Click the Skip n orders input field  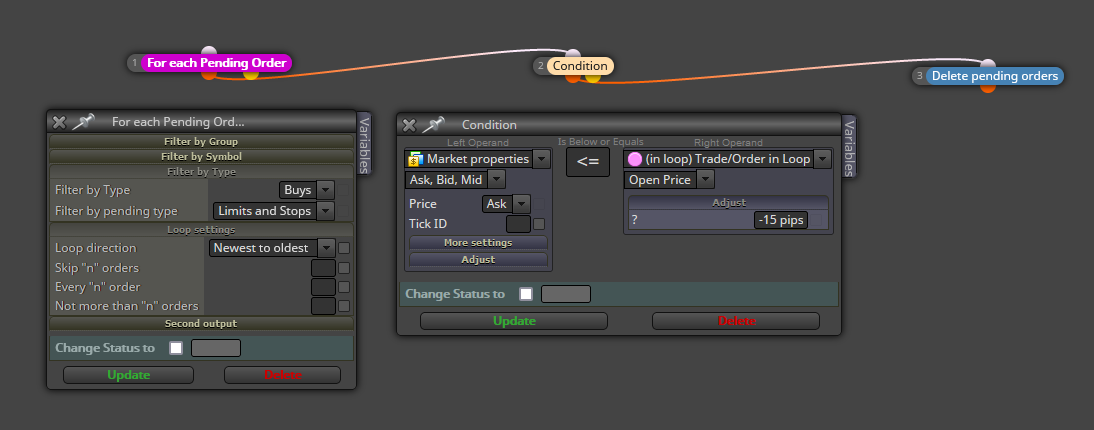324,268
